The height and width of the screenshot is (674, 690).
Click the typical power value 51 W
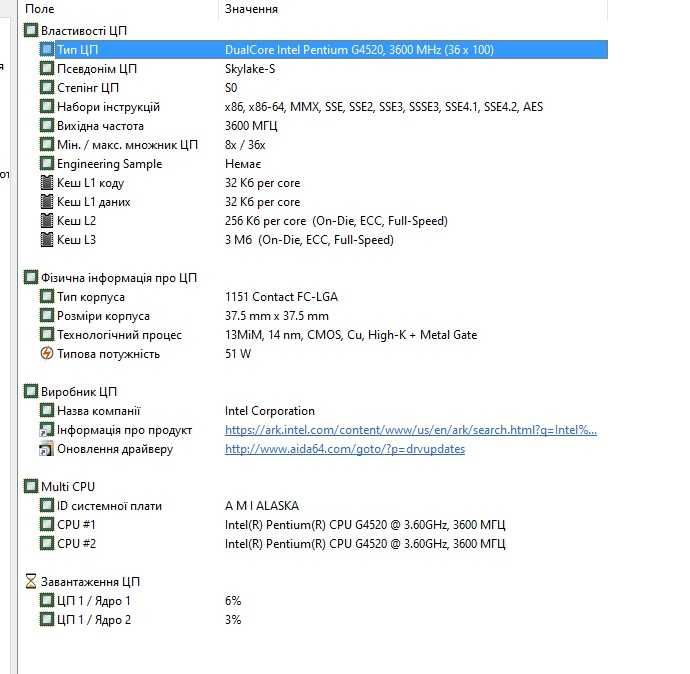pyautogui.click(x=238, y=354)
